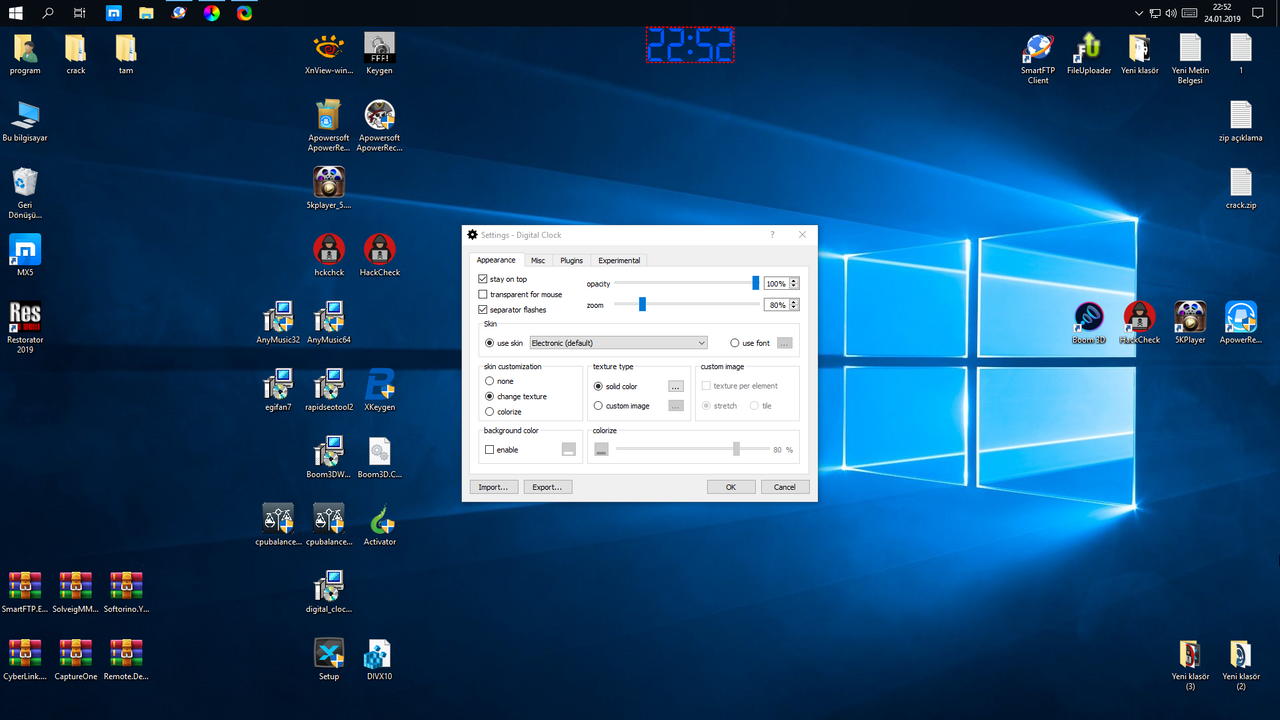
Task: Open the background color swatch
Action: [x=569, y=450]
